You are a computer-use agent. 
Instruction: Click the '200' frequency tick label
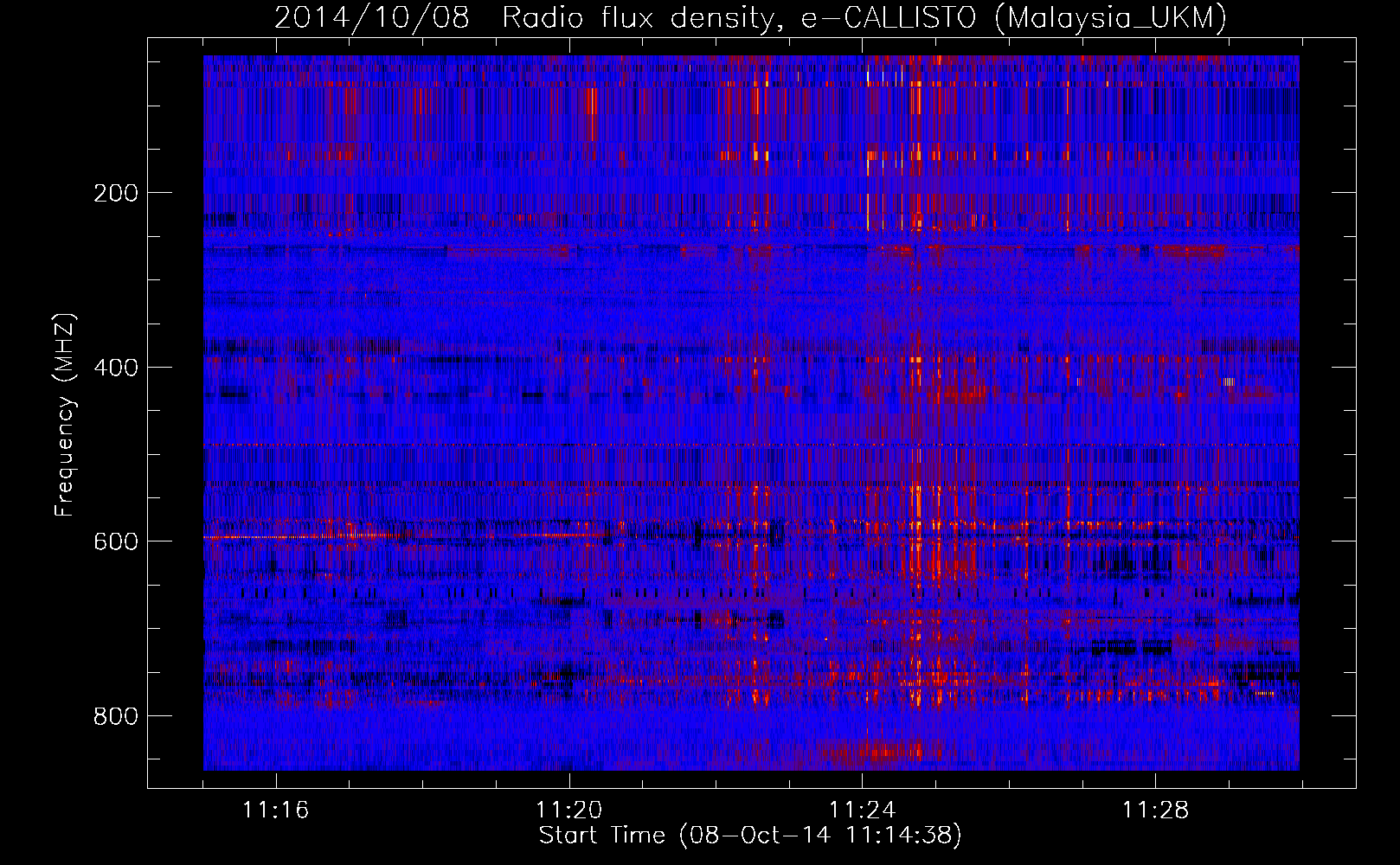tap(115, 193)
